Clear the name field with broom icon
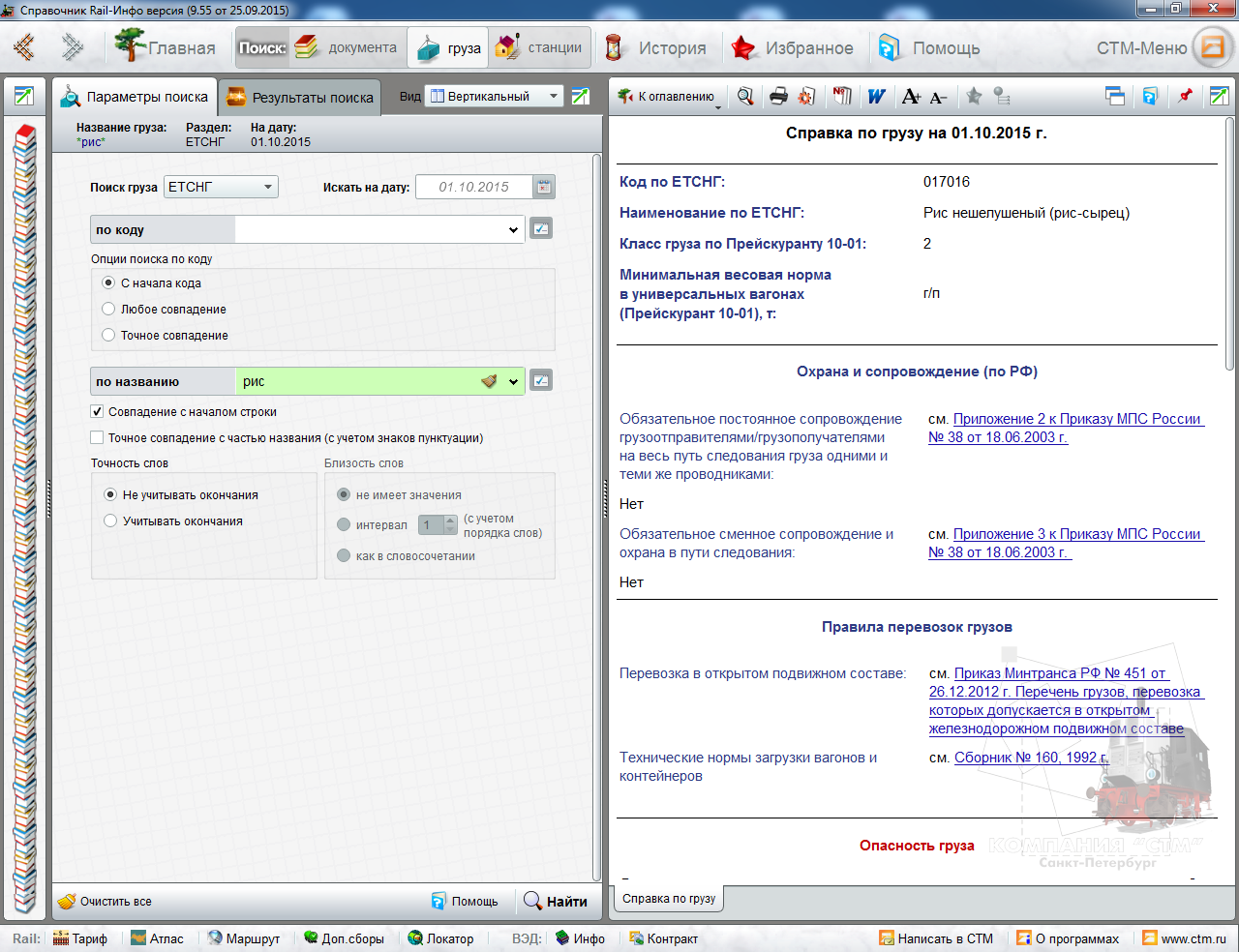Screen dimensions: 1239x952 pyautogui.click(x=490, y=381)
